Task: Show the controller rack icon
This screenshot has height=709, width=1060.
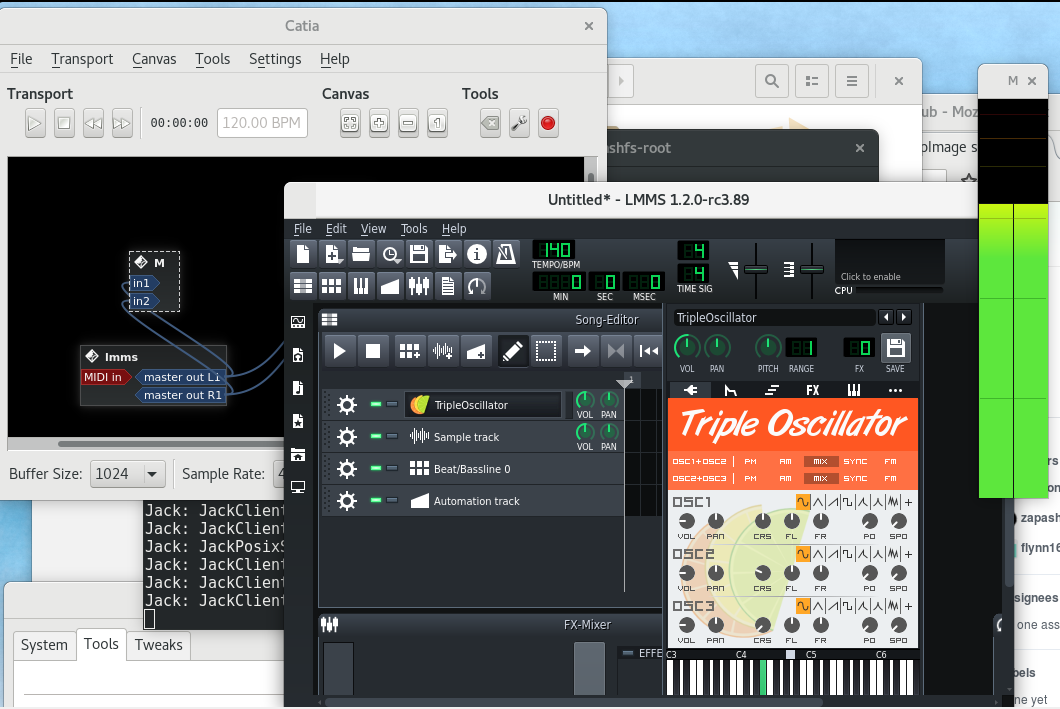Action: [x=477, y=286]
